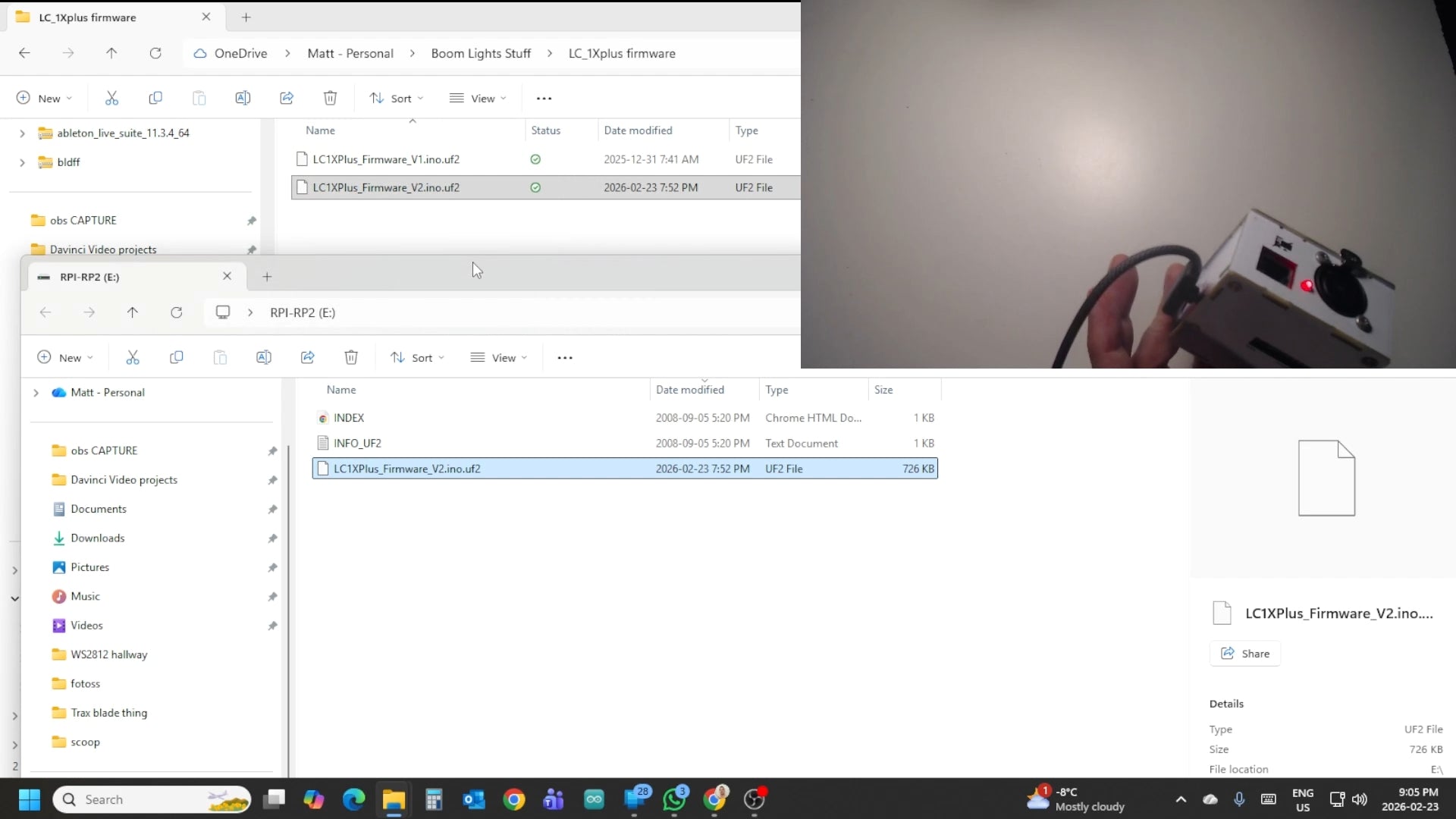The width and height of the screenshot is (1456, 819).
Task: Click the Paste icon in the toolbar
Action: click(199, 97)
